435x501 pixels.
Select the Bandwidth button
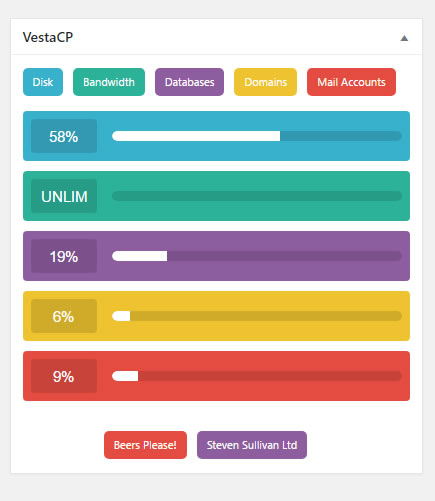coord(109,82)
